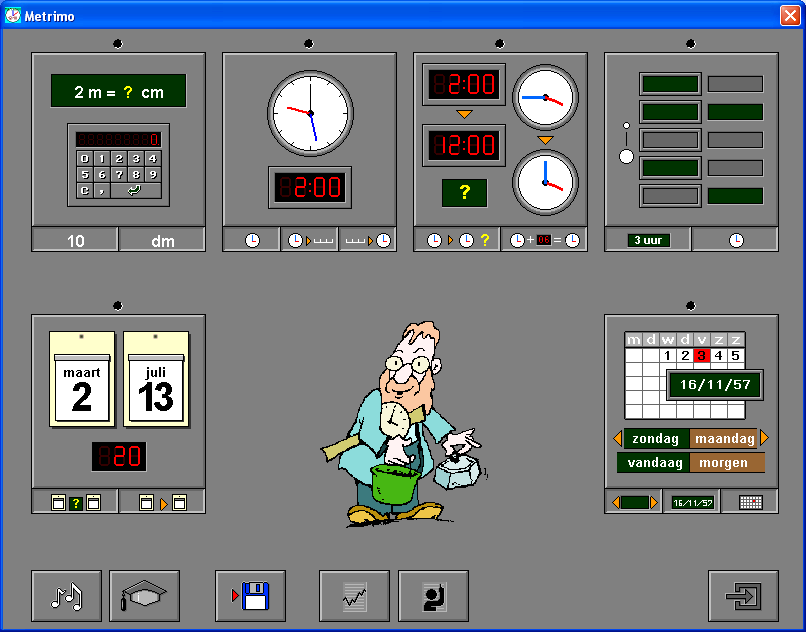Screen dimensions: 806x632
Task: Click the 'juli 13' tear-off calendar
Action: click(x=156, y=380)
